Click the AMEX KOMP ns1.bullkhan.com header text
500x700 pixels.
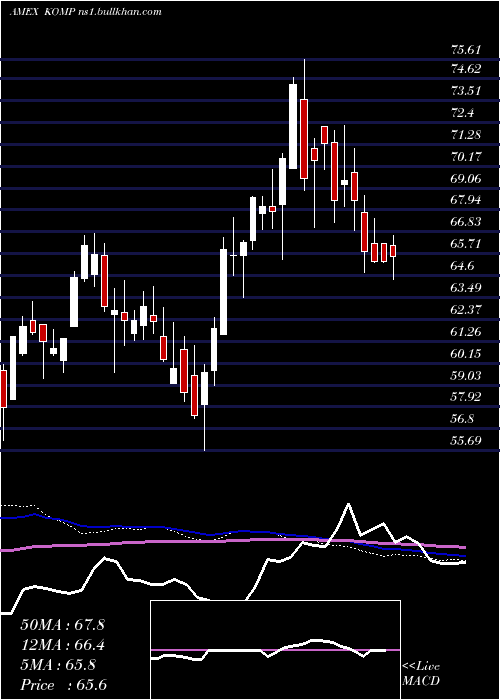(85, 12)
